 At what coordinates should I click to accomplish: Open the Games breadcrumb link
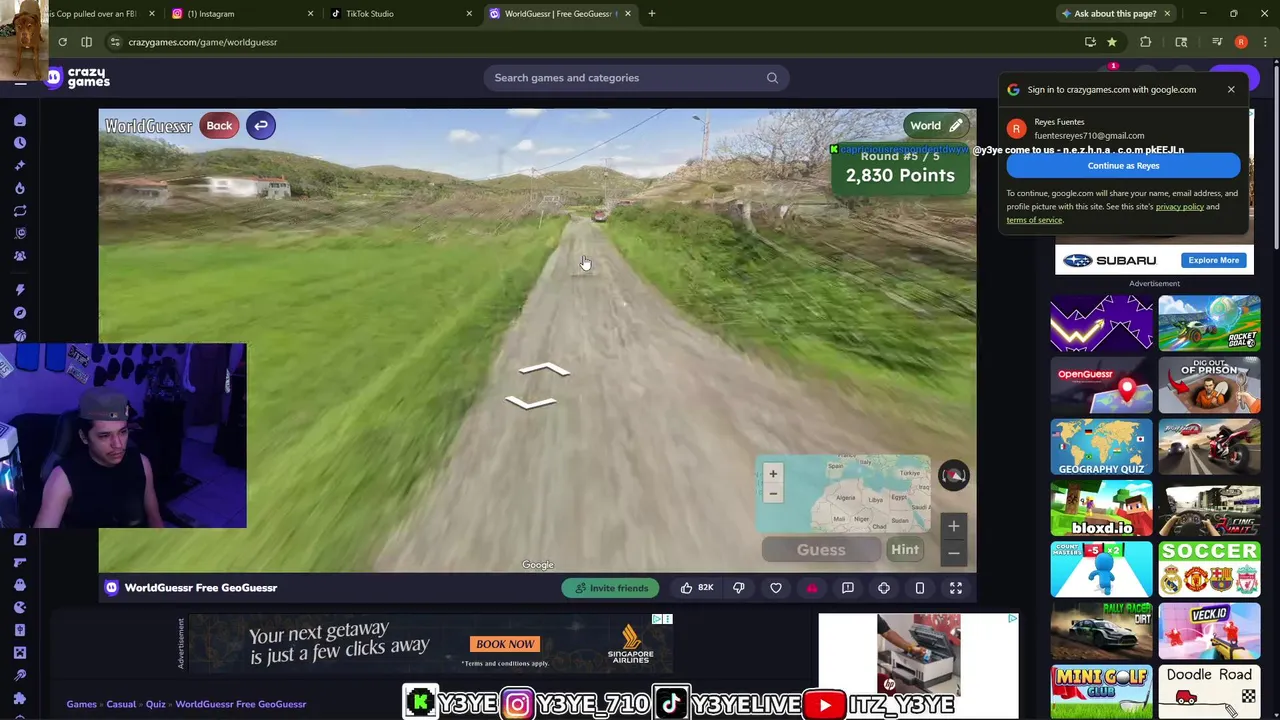point(82,704)
